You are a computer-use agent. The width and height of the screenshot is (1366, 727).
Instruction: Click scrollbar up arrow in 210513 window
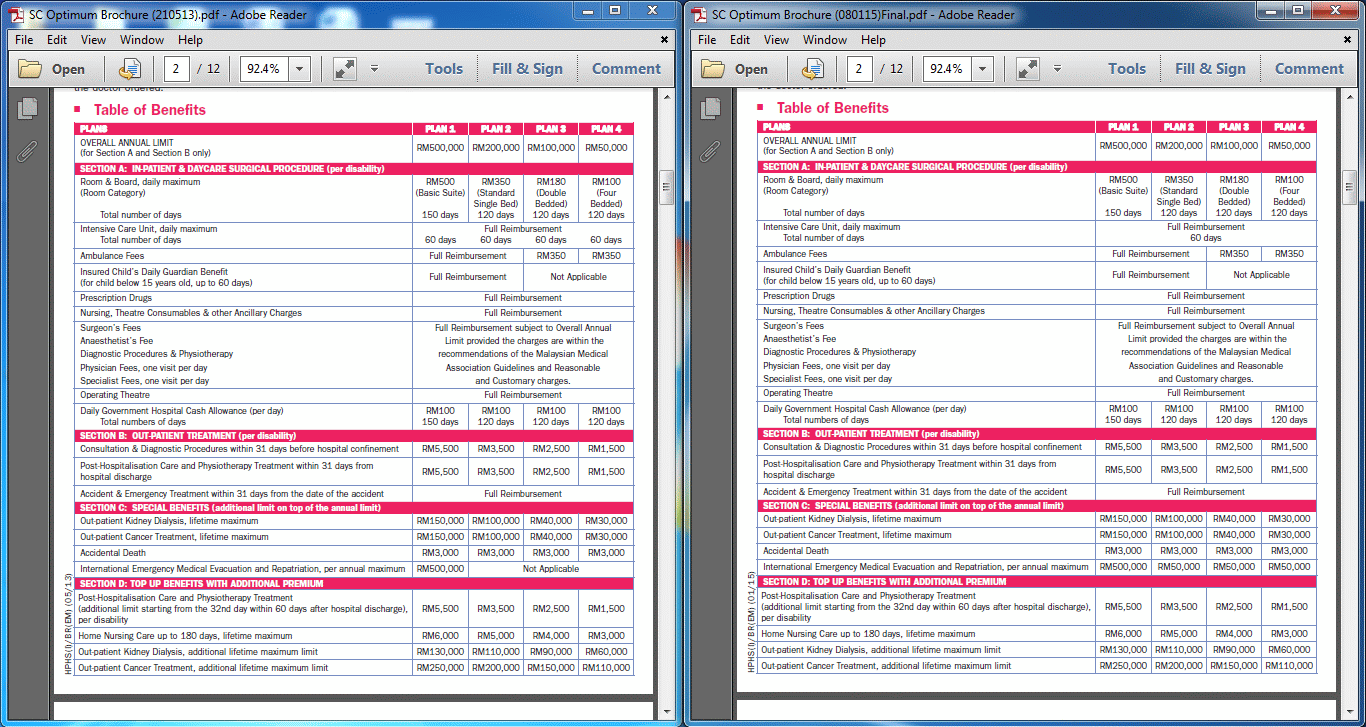pyautogui.click(x=666, y=98)
